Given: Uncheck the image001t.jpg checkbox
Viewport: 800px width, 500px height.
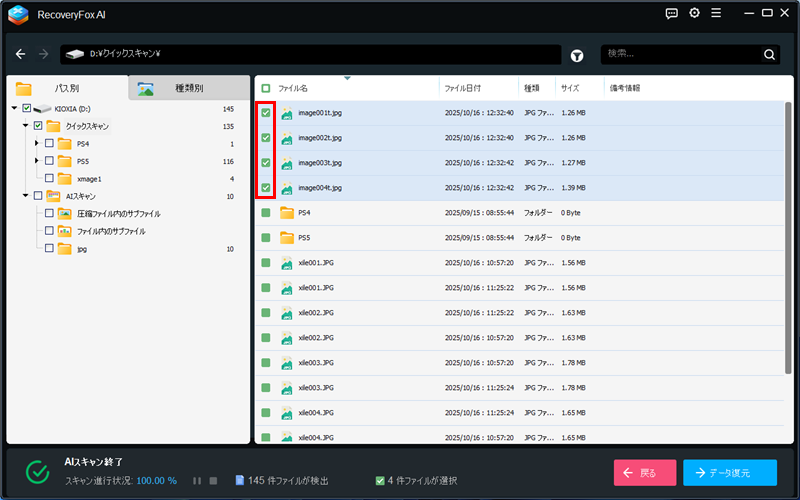Looking at the screenshot, I should click(x=266, y=113).
